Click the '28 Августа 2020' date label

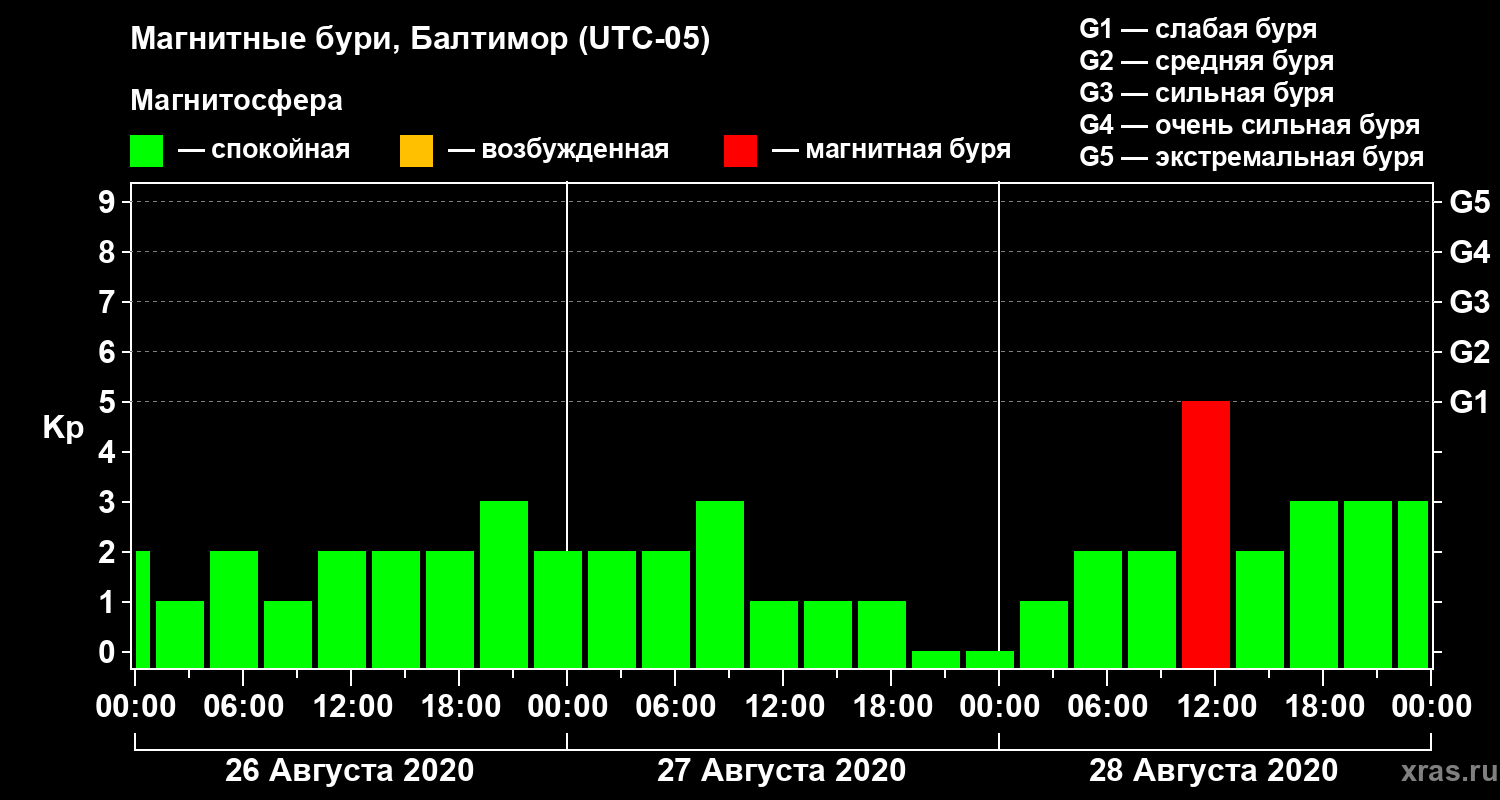pos(1213,771)
